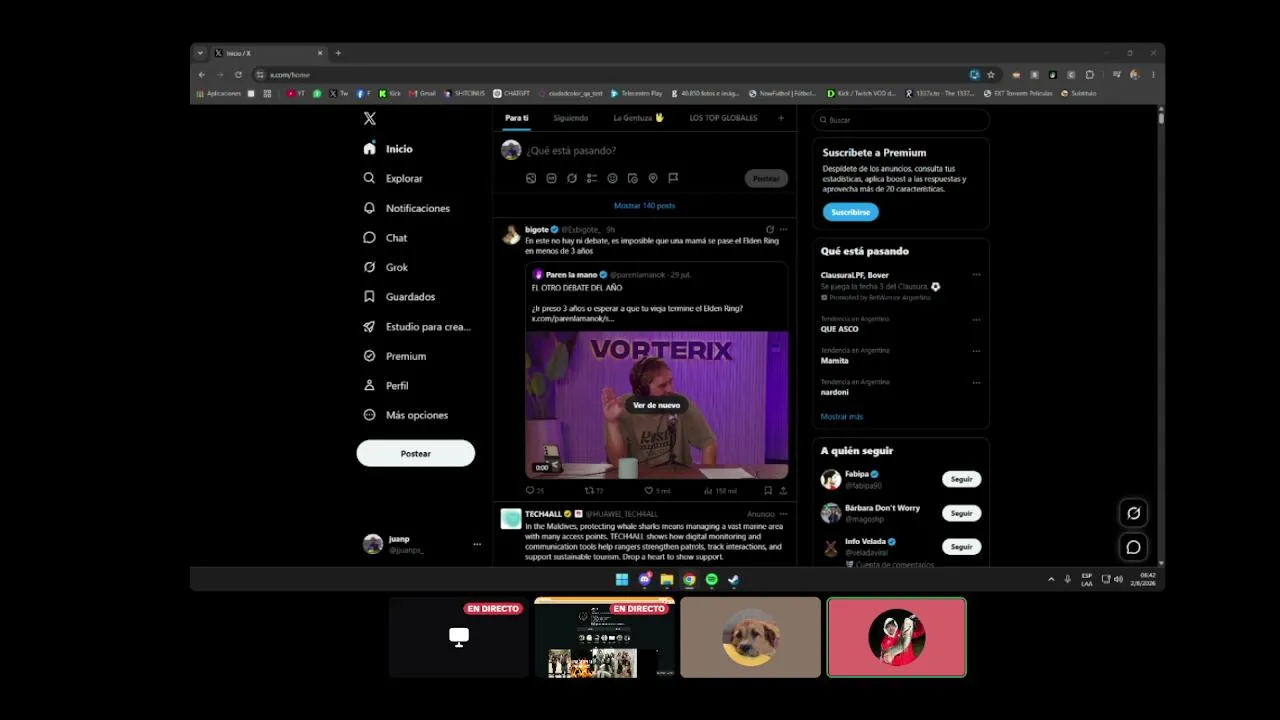
Task: Follow Fabipa with Seguir button
Action: tap(961, 479)
